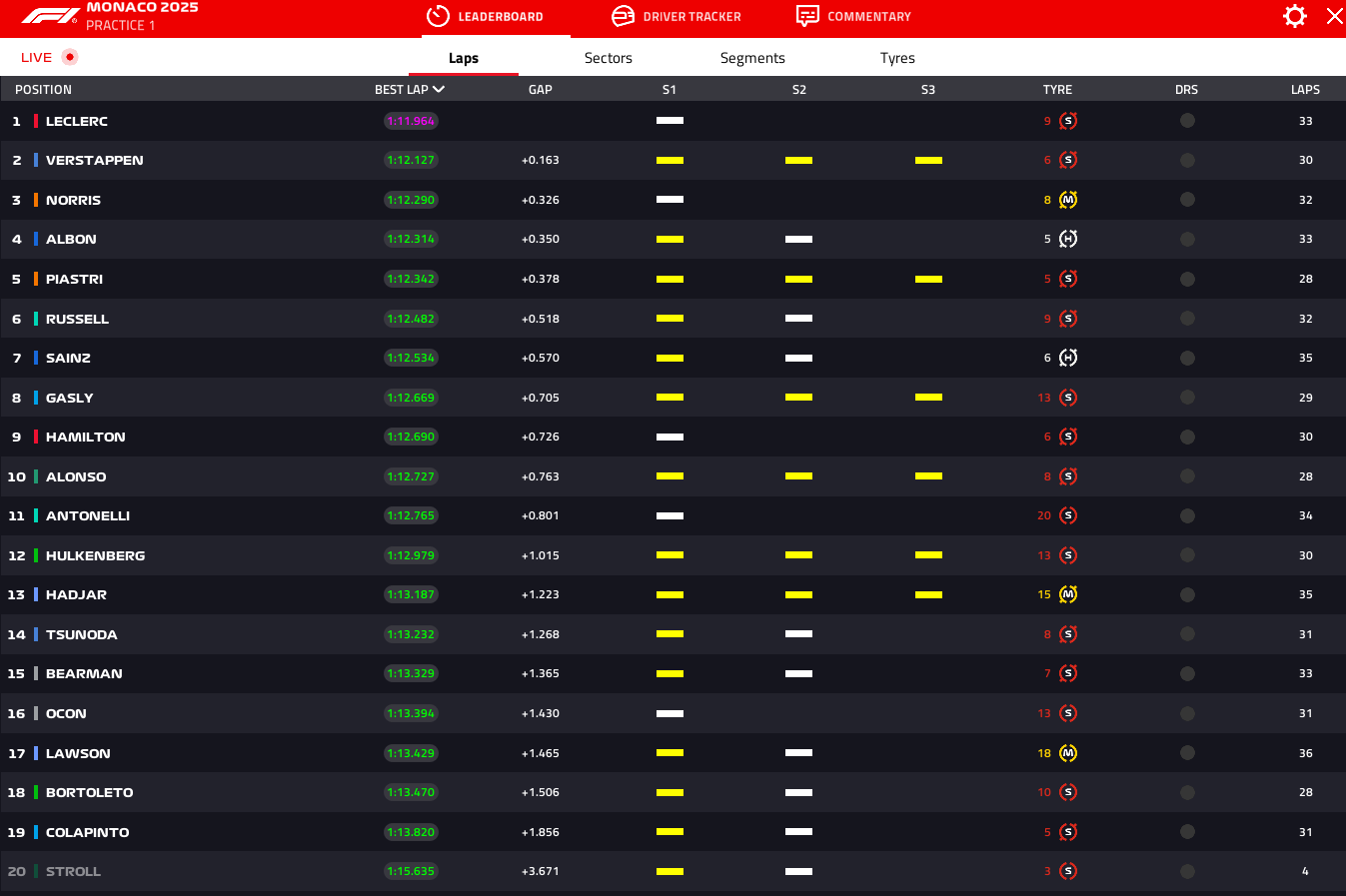Click Russell's DRS indicator
Image resolution: width=1346 pixels, height=896 pixels.
pos(1187,319)
